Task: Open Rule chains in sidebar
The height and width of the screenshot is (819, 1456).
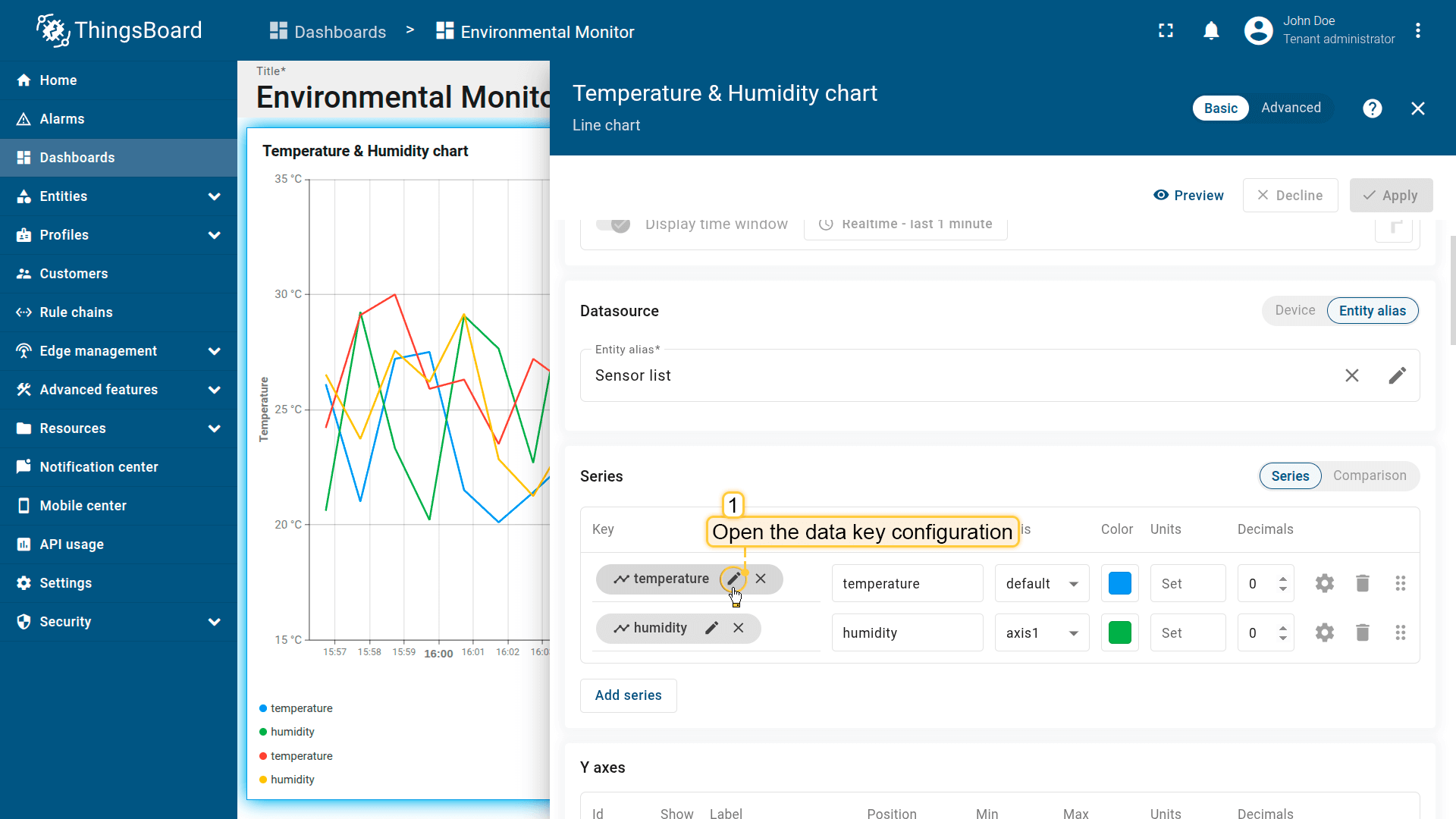Action: [76, 312]
